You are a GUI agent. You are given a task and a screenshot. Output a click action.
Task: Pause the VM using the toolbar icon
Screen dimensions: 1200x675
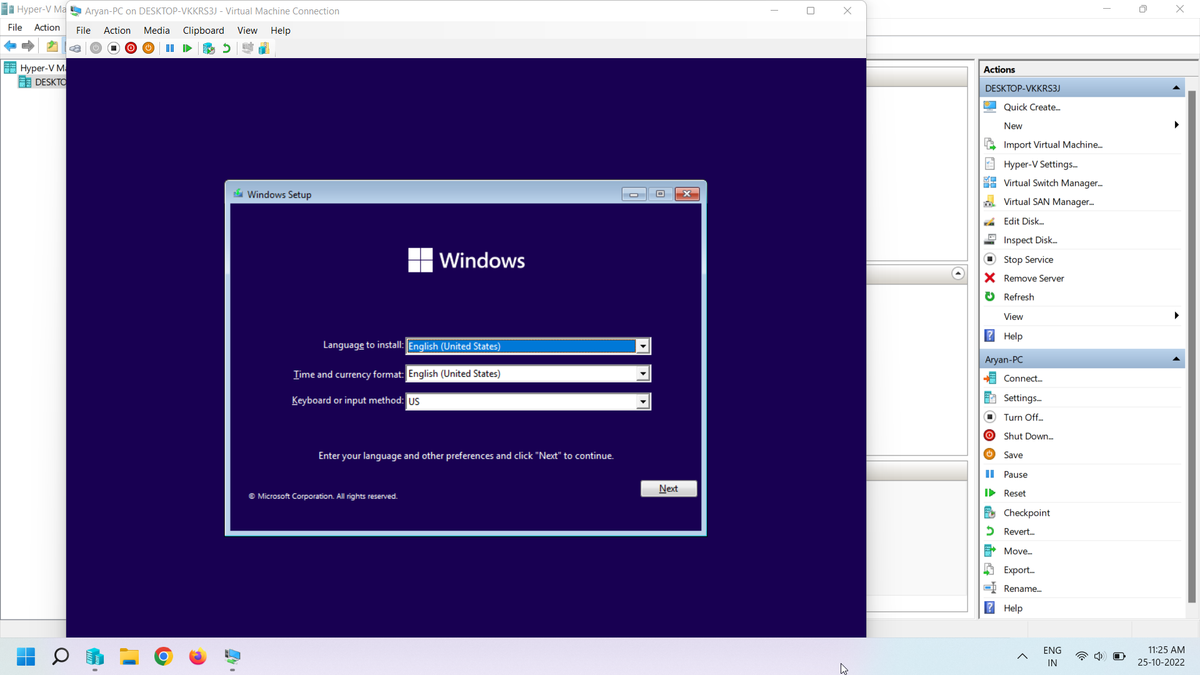(170, 48)
